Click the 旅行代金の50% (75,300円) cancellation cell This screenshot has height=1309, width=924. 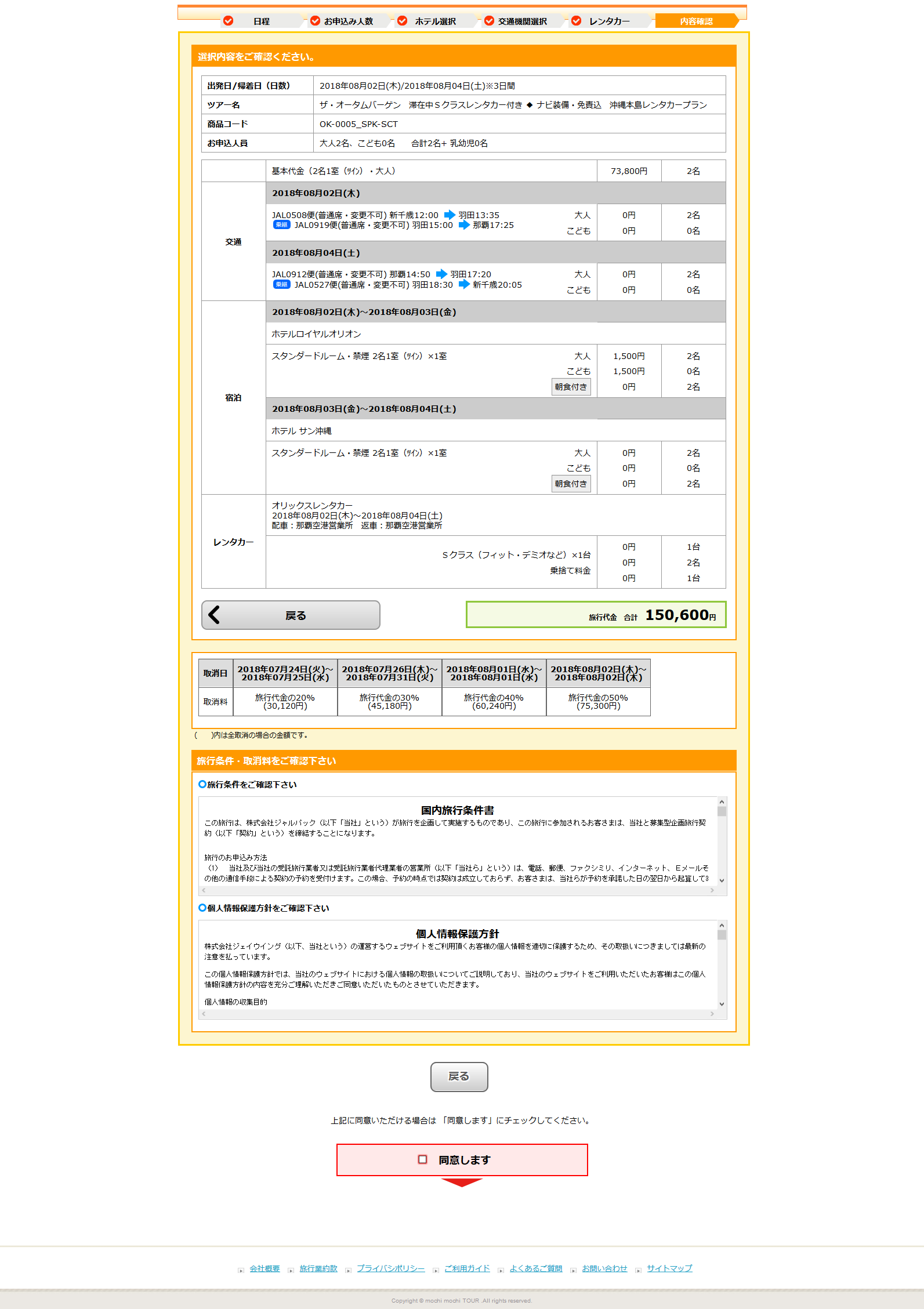point(598,702)
